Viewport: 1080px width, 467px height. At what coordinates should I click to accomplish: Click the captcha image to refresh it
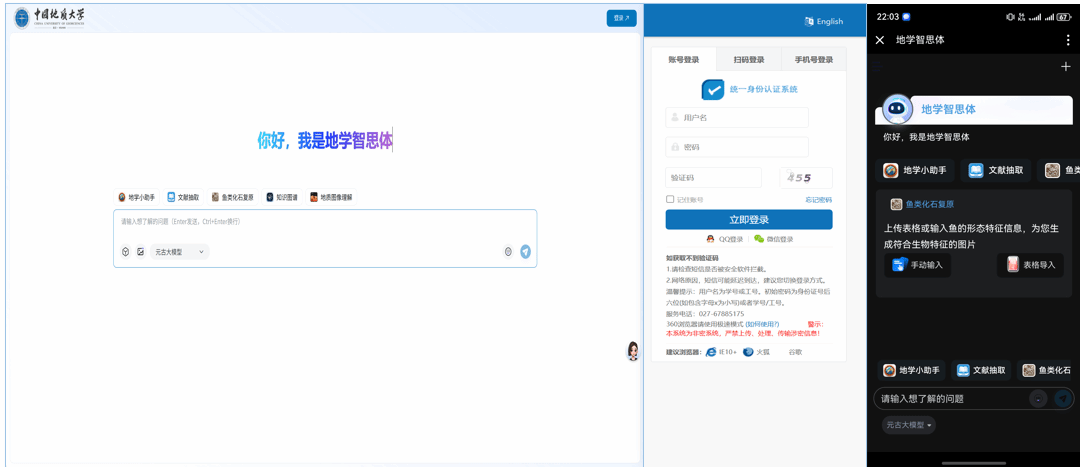(x=805, y=177)
